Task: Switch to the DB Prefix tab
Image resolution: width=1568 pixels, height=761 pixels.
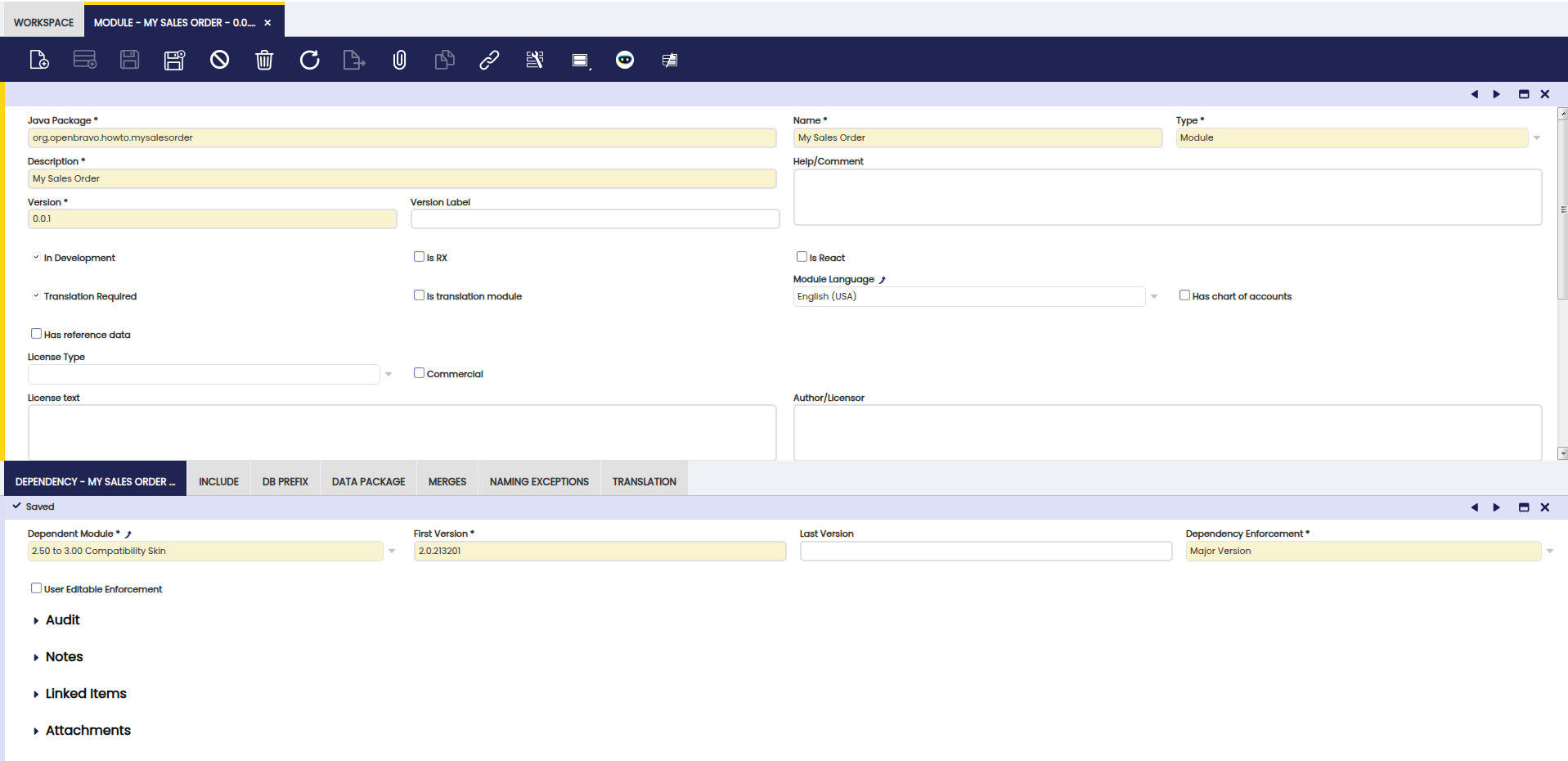Action: point(285,482)
